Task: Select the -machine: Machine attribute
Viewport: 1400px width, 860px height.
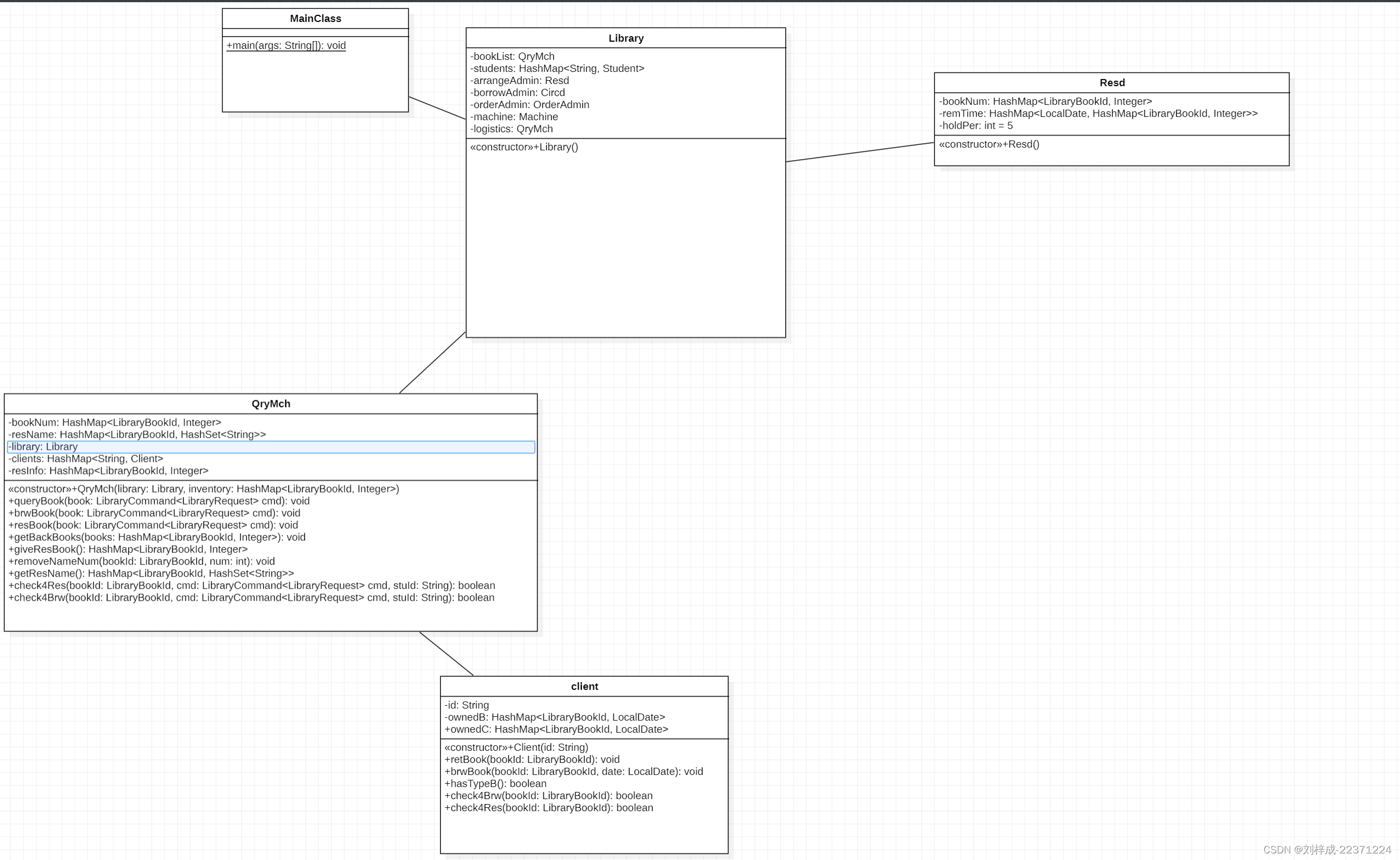Action: pos(514,117)
